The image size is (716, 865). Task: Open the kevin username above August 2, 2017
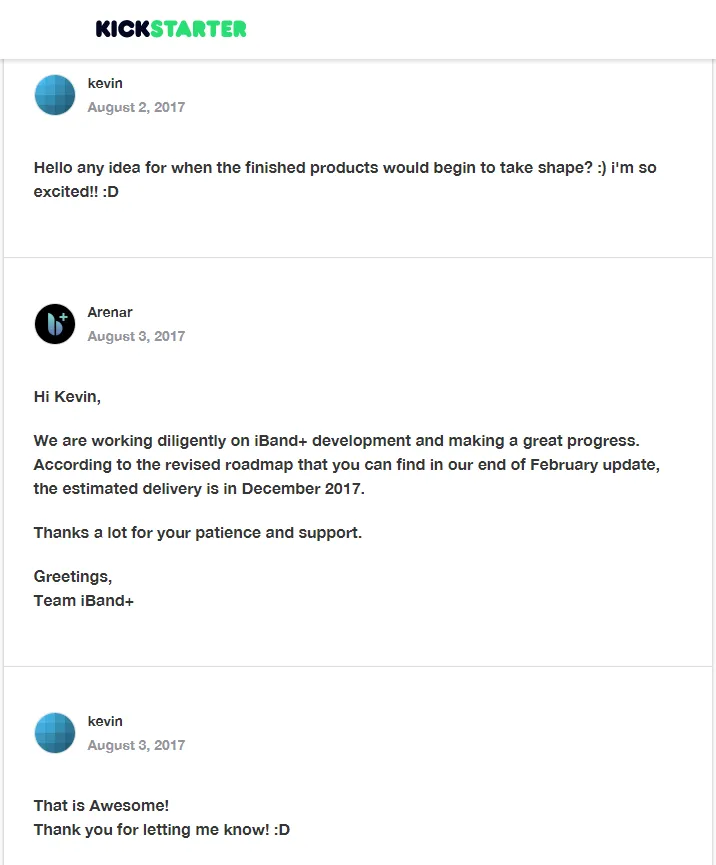coord(105,83)
